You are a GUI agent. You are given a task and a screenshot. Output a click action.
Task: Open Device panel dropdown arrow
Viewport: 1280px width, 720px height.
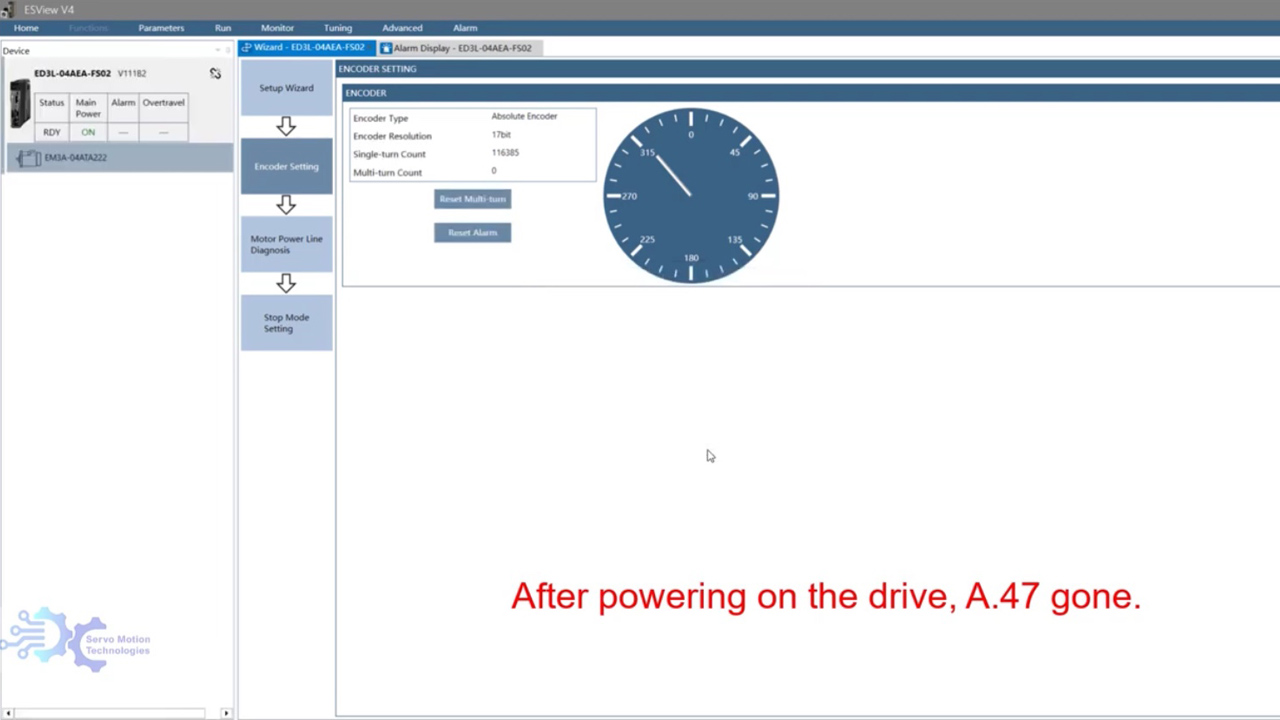point(217,51)
